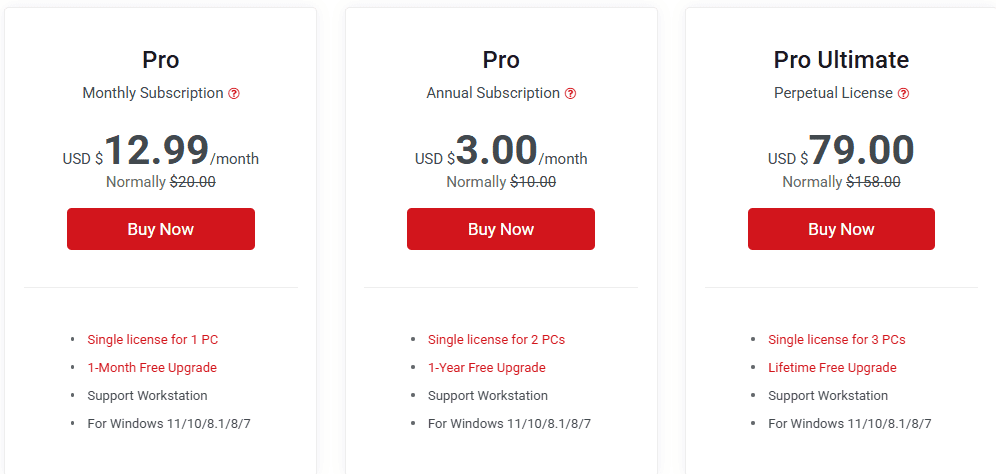Buy the Pro monthly subscription plan
Image resolution: width=996 pixels, height=474 pixels.
pos(161,229)
